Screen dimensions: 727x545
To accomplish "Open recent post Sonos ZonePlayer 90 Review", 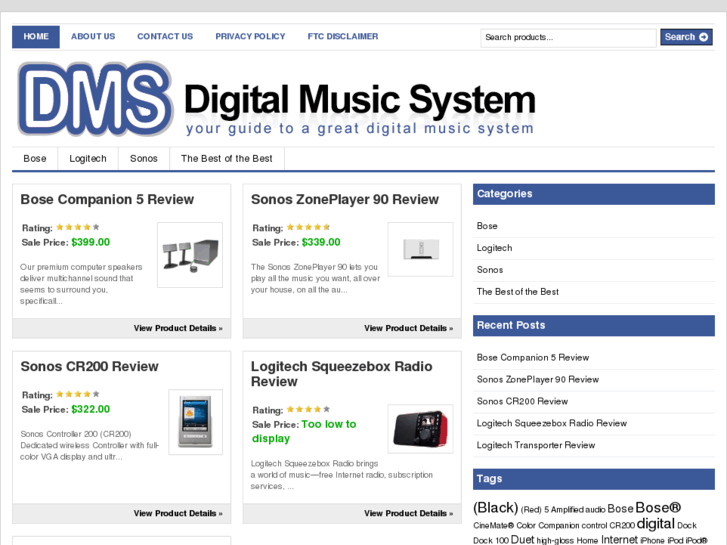I will pos(538,379).
